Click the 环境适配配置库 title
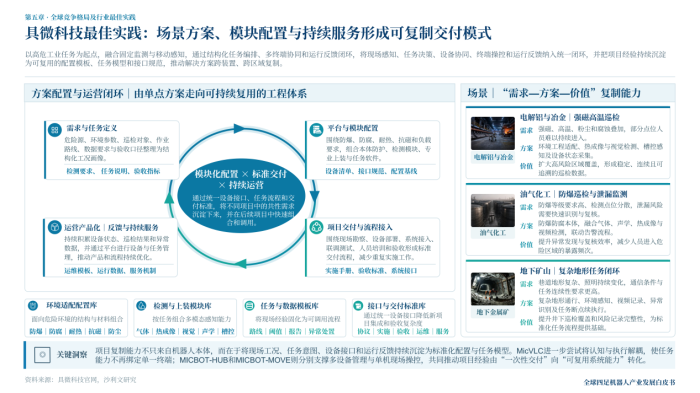Image resolution: width=700 pixels, height=393 pixels. pos(71,305)
